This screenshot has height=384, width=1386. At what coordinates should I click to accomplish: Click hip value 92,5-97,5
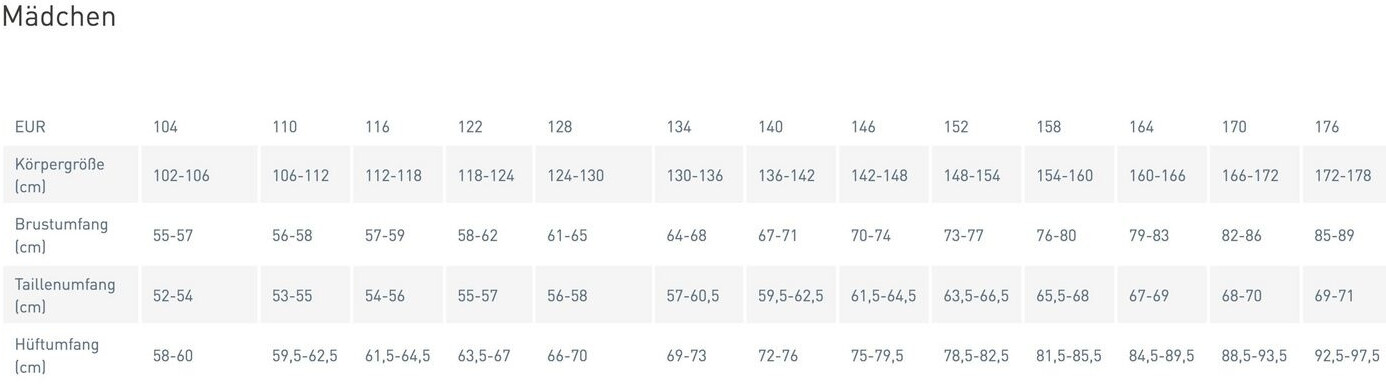[x=1347, y=356]
